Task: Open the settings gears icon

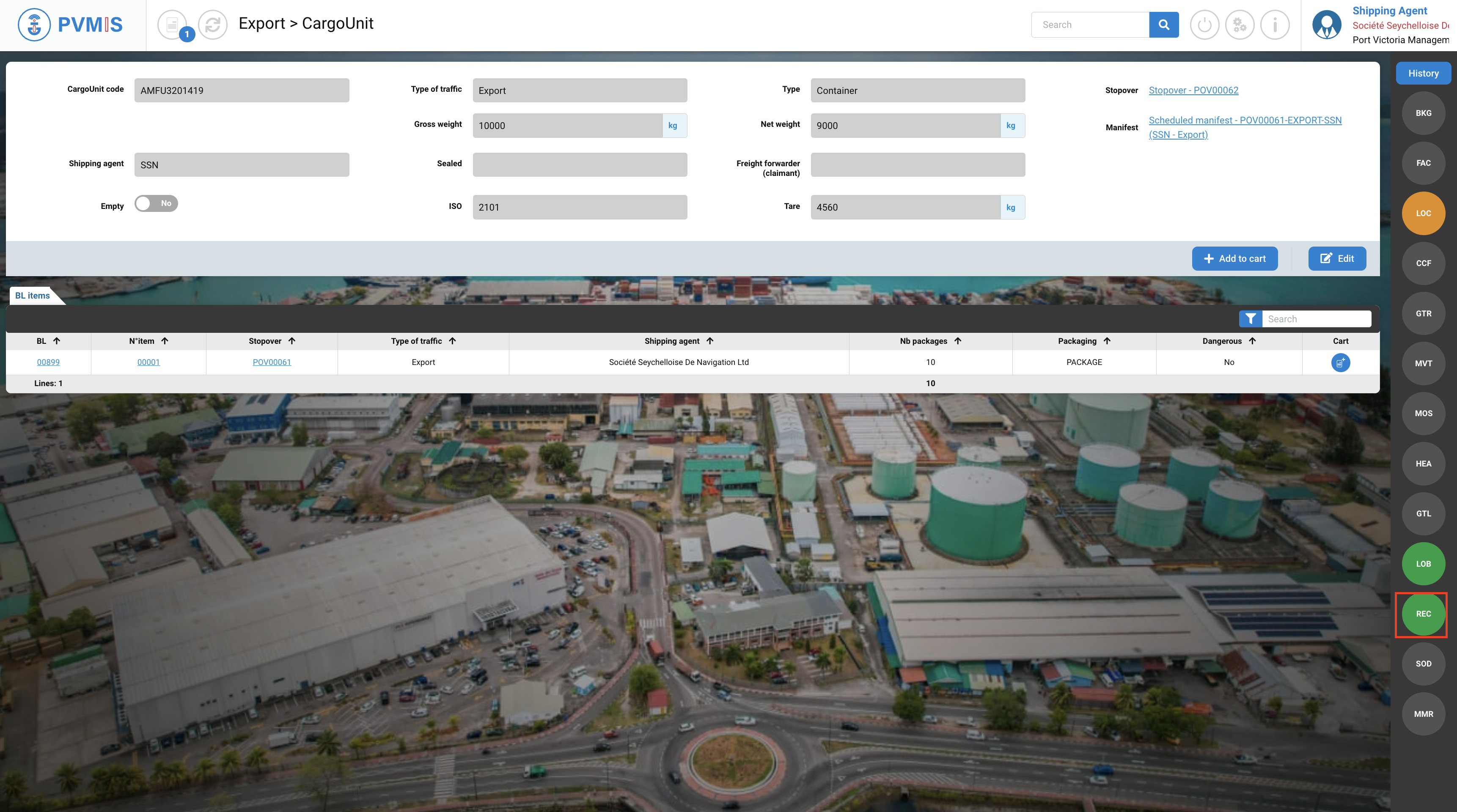Action: pos(1239,25)
